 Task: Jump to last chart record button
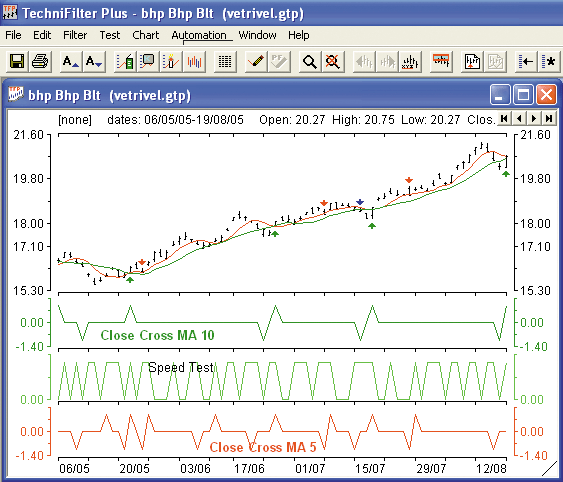pos(549,119)
